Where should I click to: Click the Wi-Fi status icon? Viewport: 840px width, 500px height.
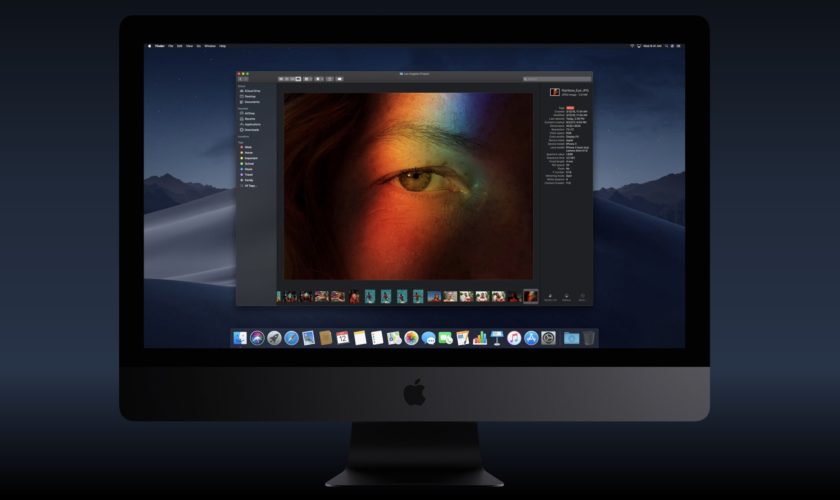(632, 46)
